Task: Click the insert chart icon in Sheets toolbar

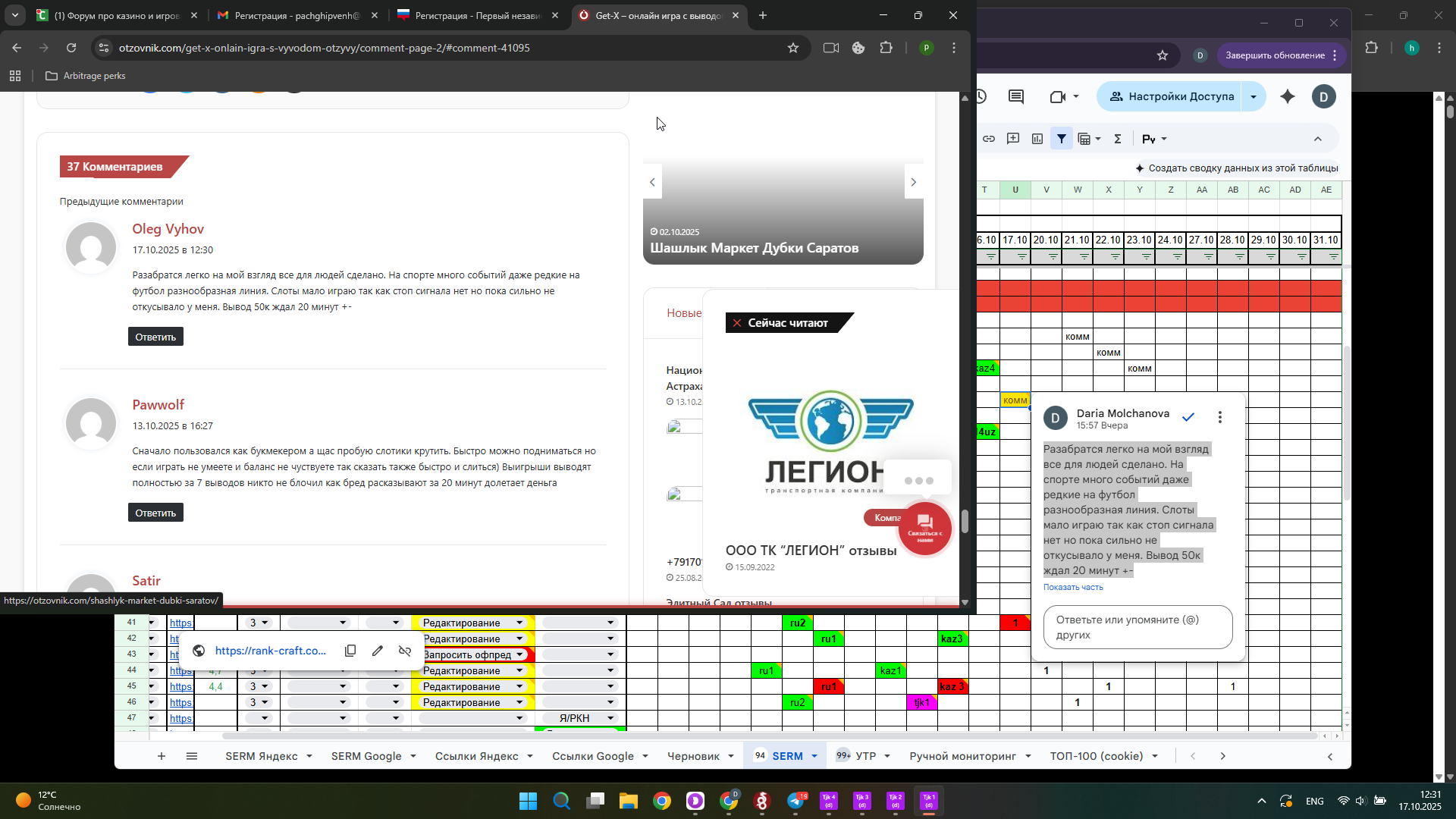Action: [x=1037, y=139]
